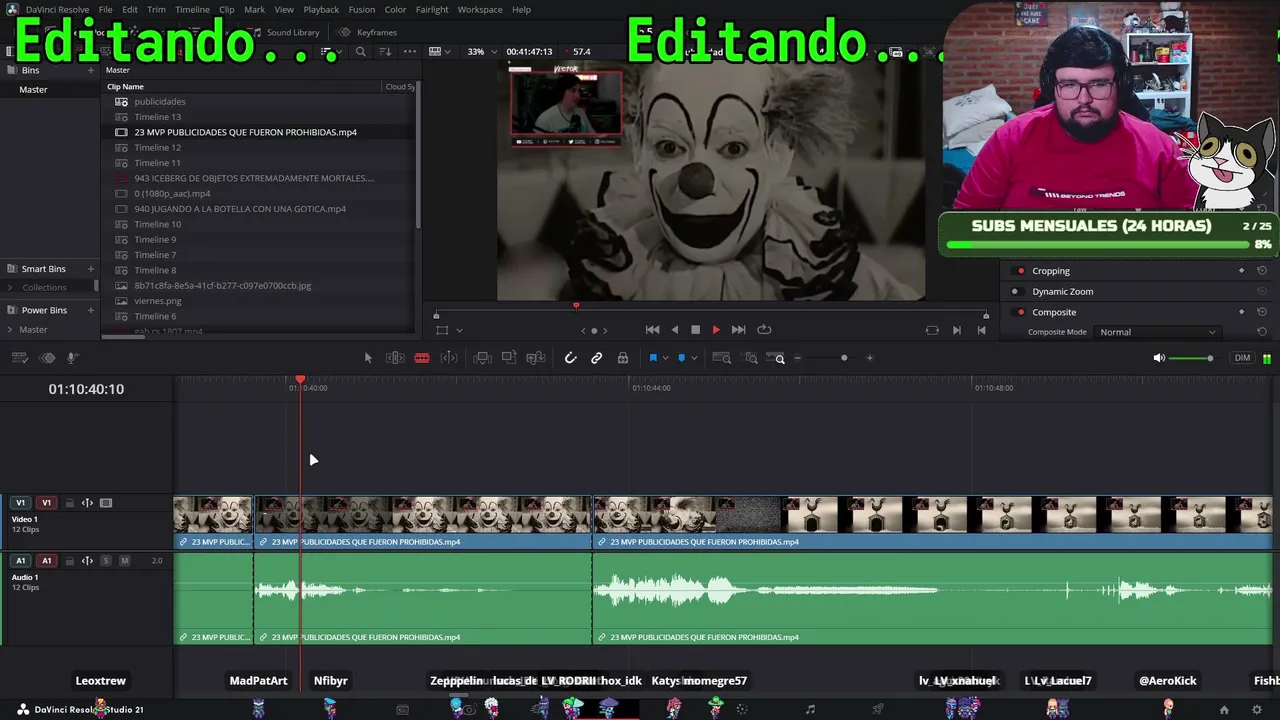Go to the last frame
Image resolution: width=1280 pixels, height=720 pixels.
tap(738, 330)
